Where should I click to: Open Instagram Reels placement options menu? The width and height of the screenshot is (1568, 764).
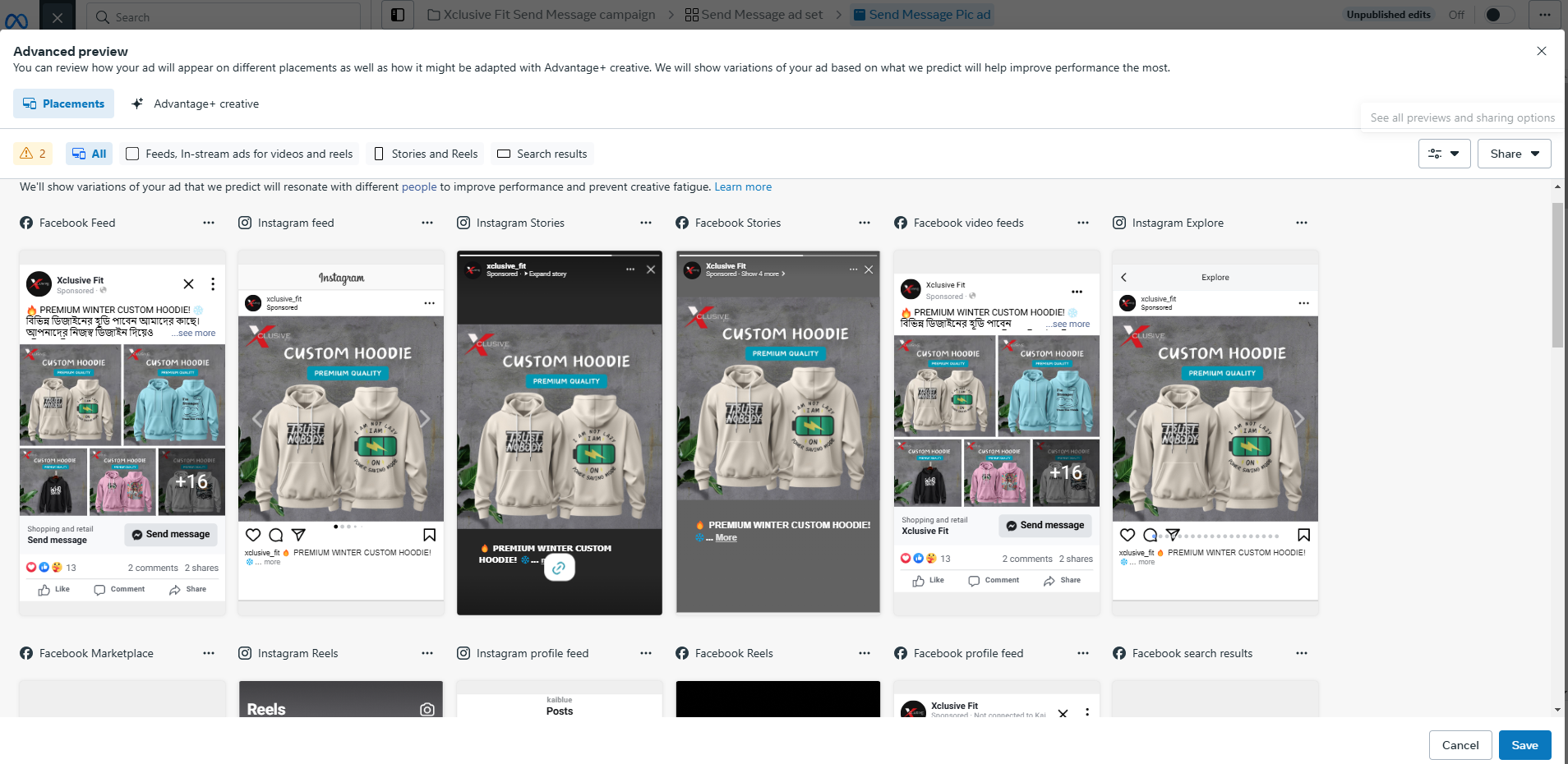tap(427, 653)
